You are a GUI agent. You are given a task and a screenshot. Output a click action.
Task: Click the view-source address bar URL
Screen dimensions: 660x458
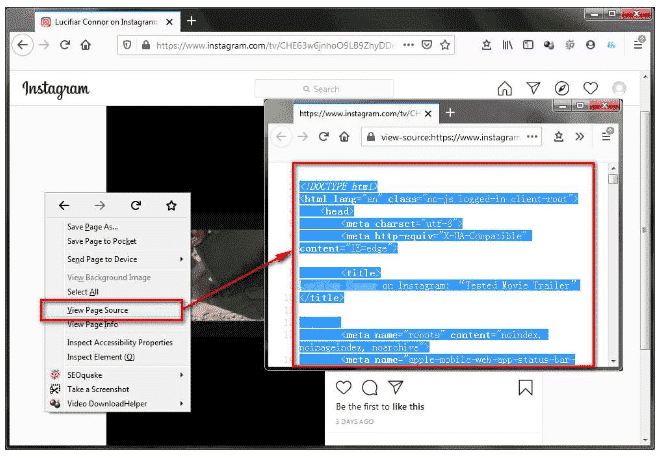click(x=450, y=137)
